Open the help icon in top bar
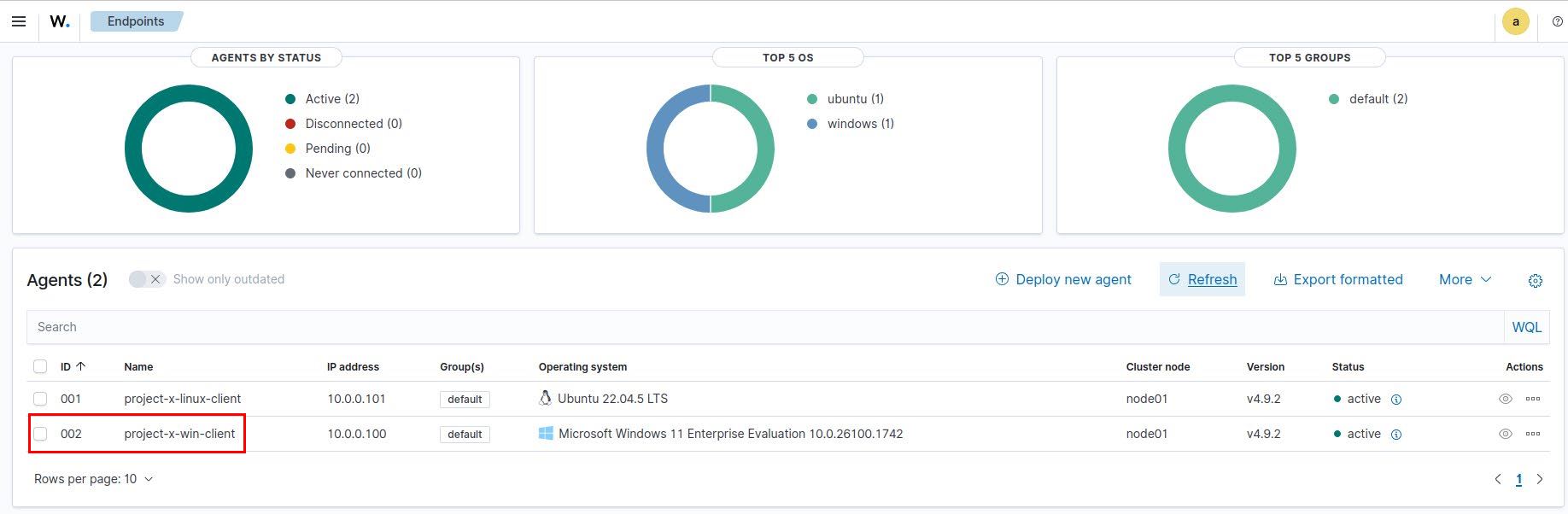The height and width of the screenshot is (514, 1568). click(x=1557, y=22)
